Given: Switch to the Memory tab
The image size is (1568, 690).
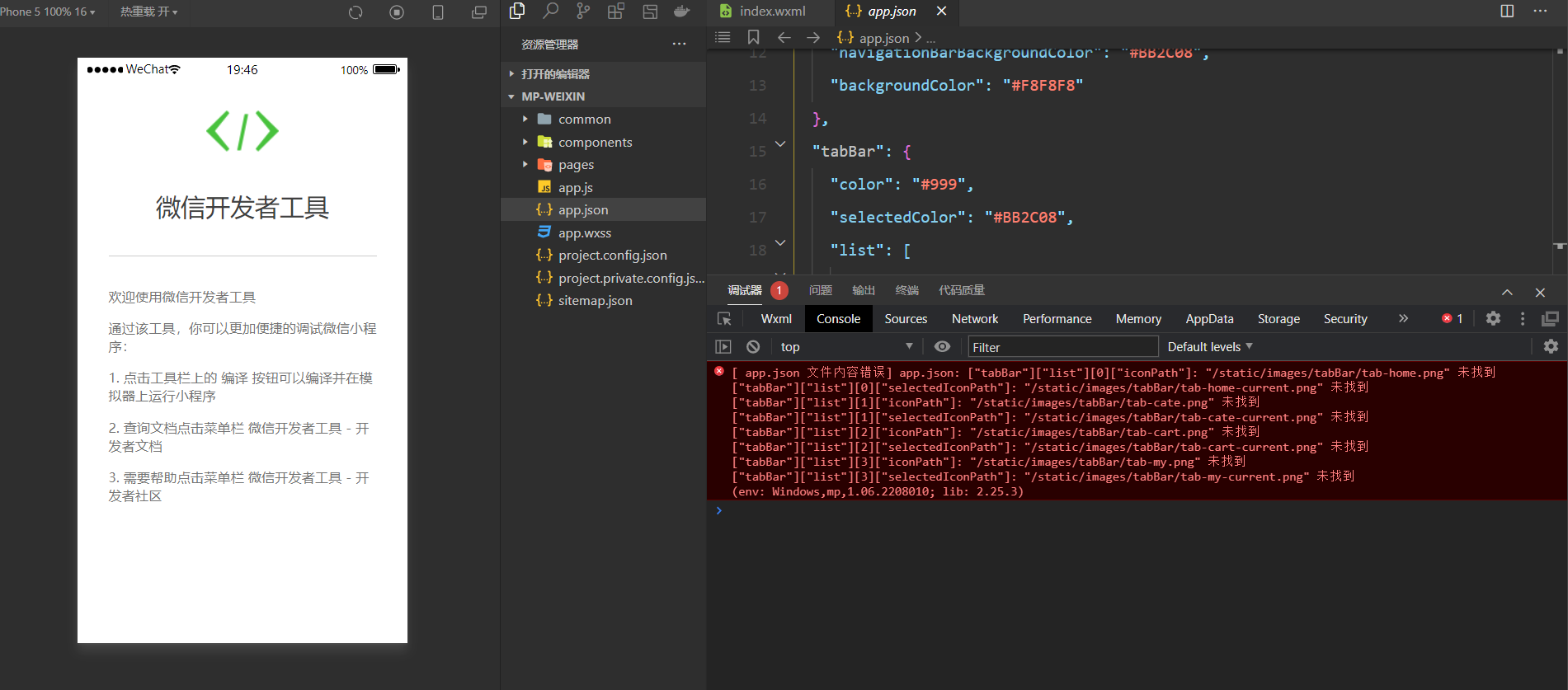Looking at the screenshot, I should pos(1138,319).
